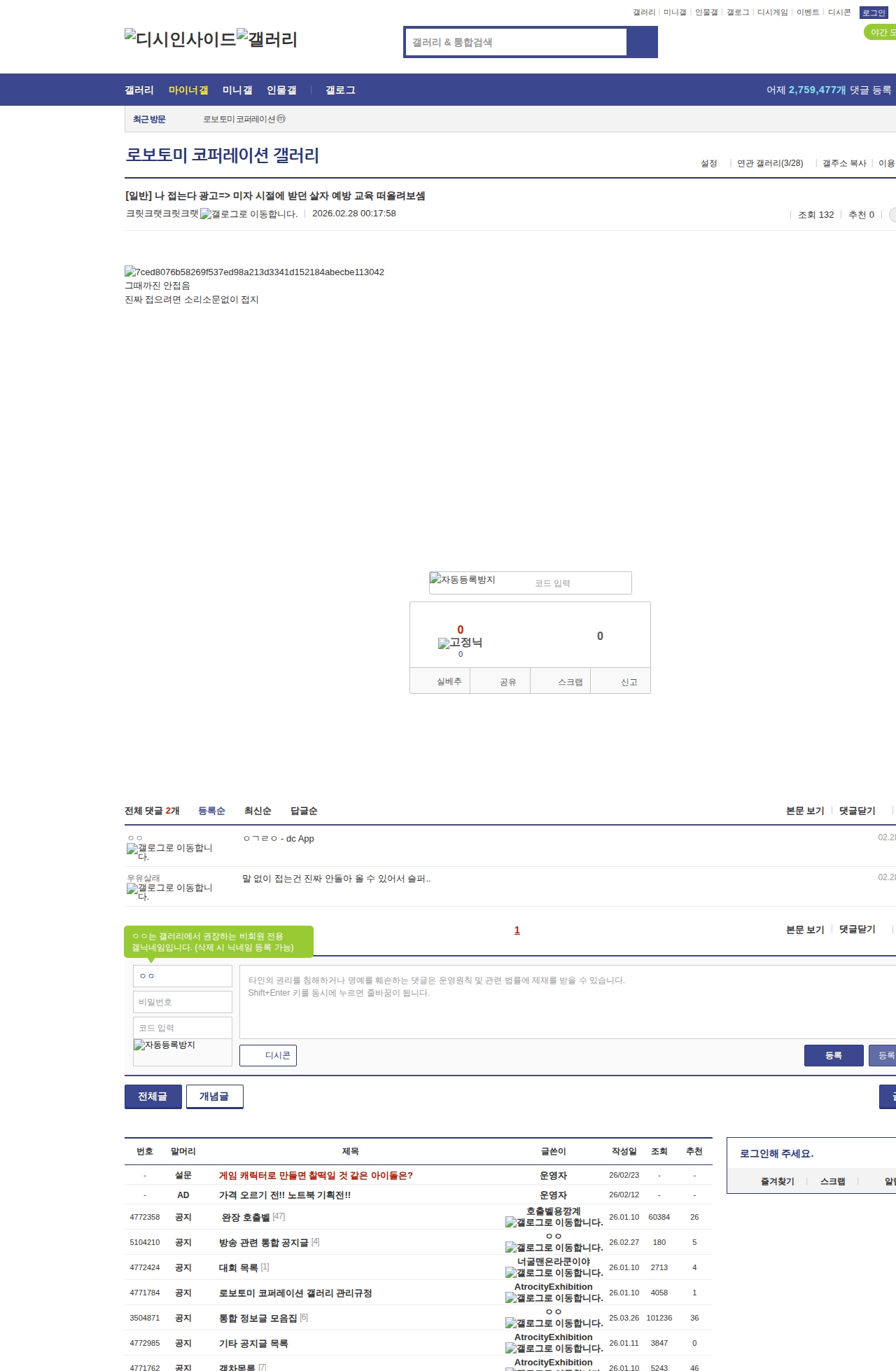Sort comments by 최신순
Viewport: 896px width, 1371px height.
(258, 811)
